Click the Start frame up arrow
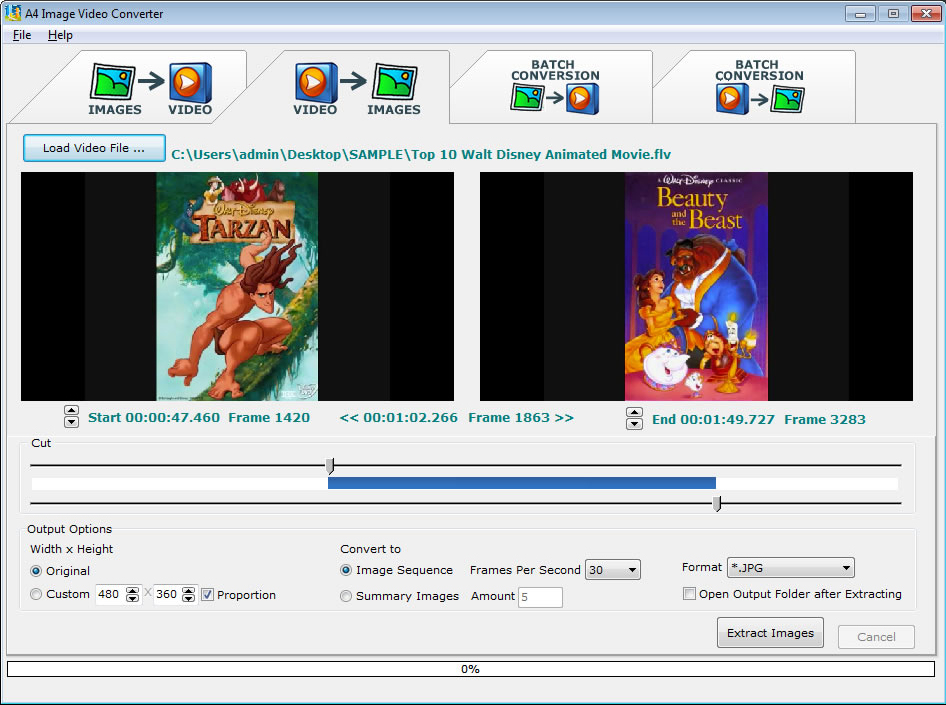Viewport: 946px width, 705px height. click(x=71, y=411)
